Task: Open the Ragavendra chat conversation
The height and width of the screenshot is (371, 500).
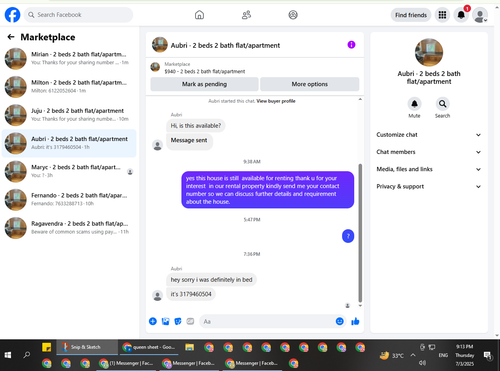Action: pyautogui.click(x=69, y=228)
